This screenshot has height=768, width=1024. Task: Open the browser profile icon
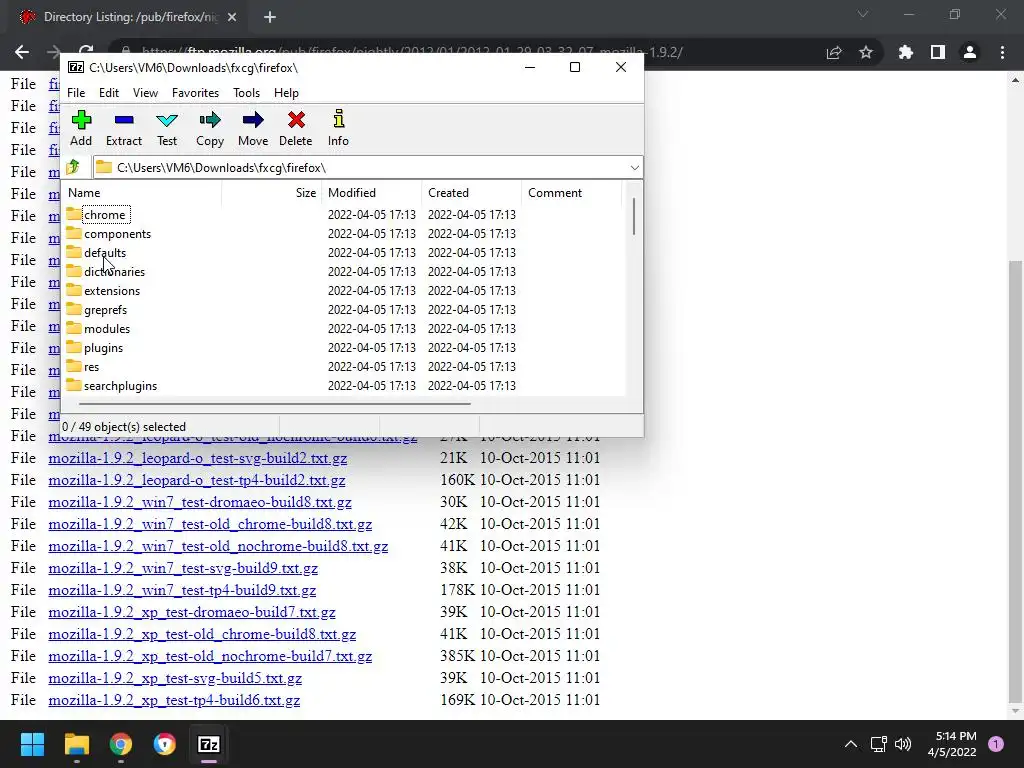[970, 52]
